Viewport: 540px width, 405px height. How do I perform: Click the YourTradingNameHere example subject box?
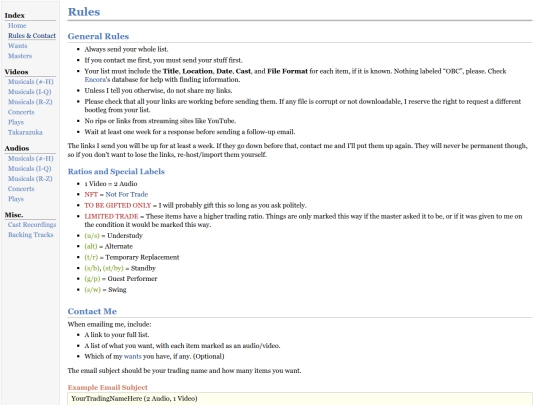pyautogui.click(x=300, y=399)
